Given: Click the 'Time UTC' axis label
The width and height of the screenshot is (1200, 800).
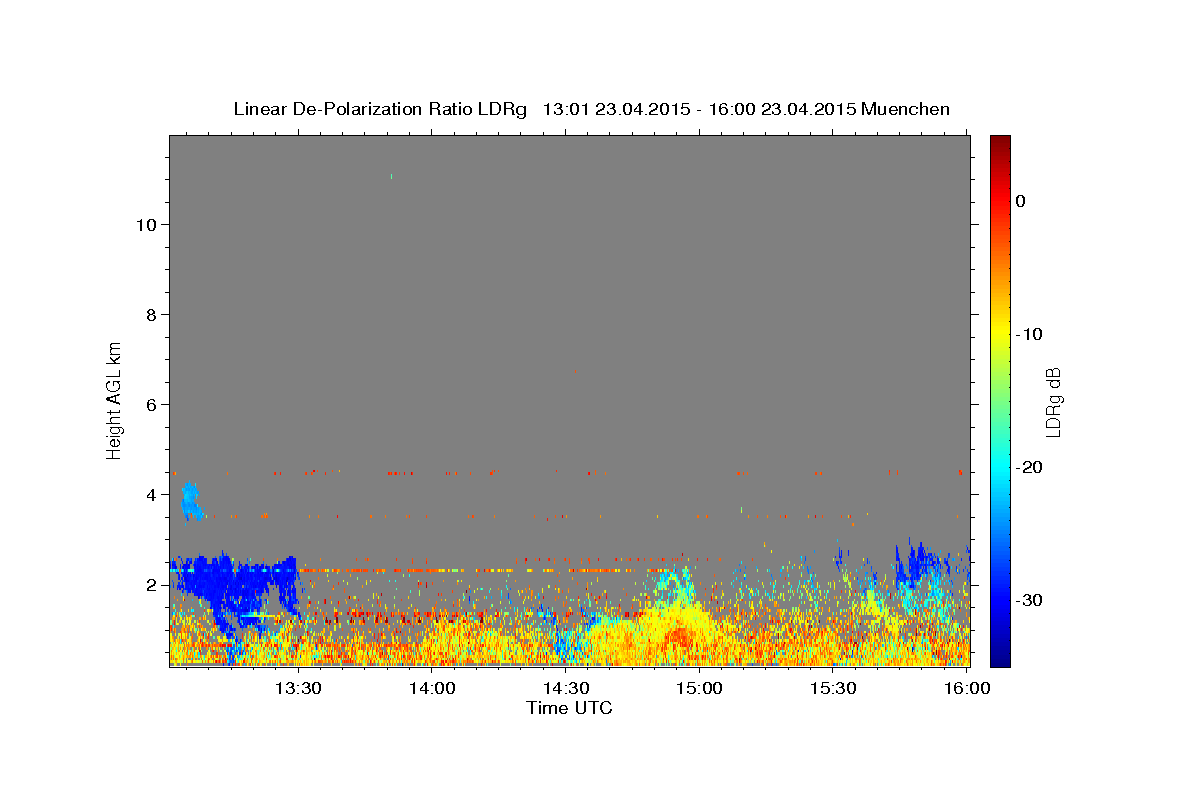Looking at the screenshot, I should point(569,708).
